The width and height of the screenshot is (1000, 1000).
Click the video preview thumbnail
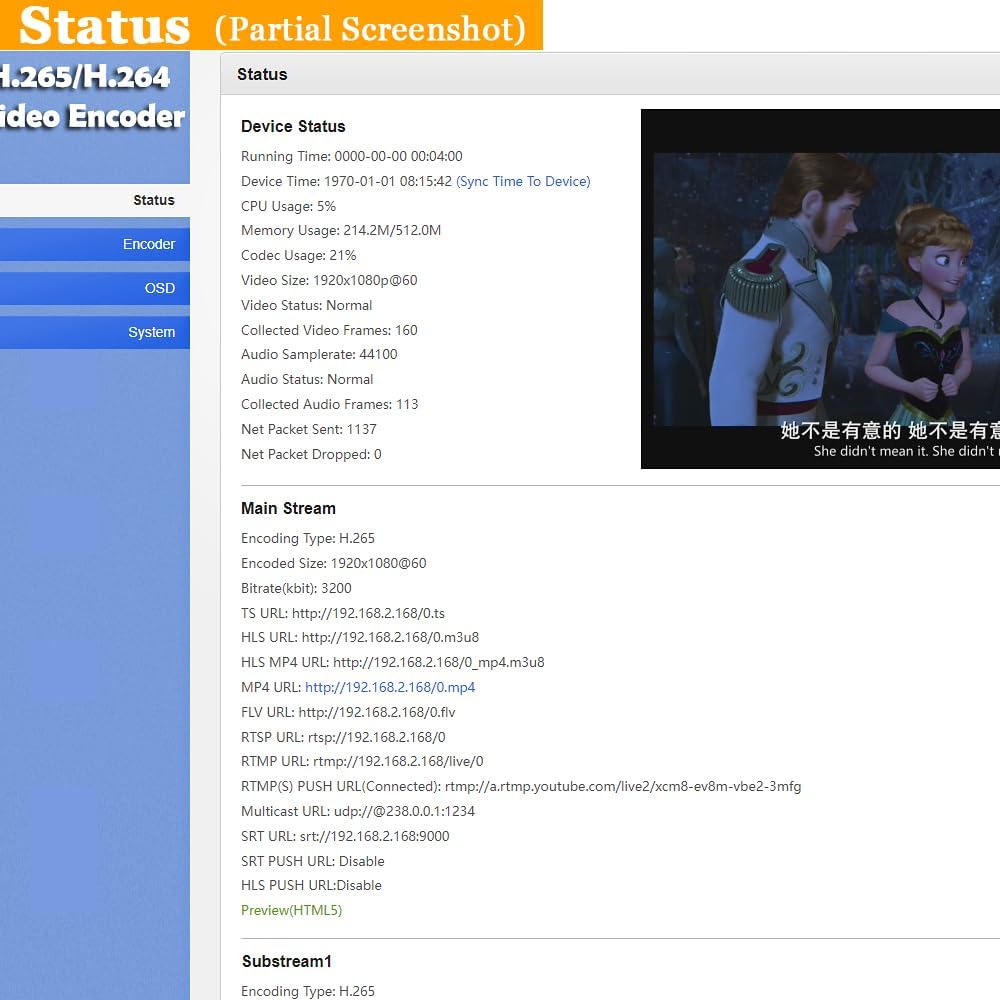click(820, 288)
